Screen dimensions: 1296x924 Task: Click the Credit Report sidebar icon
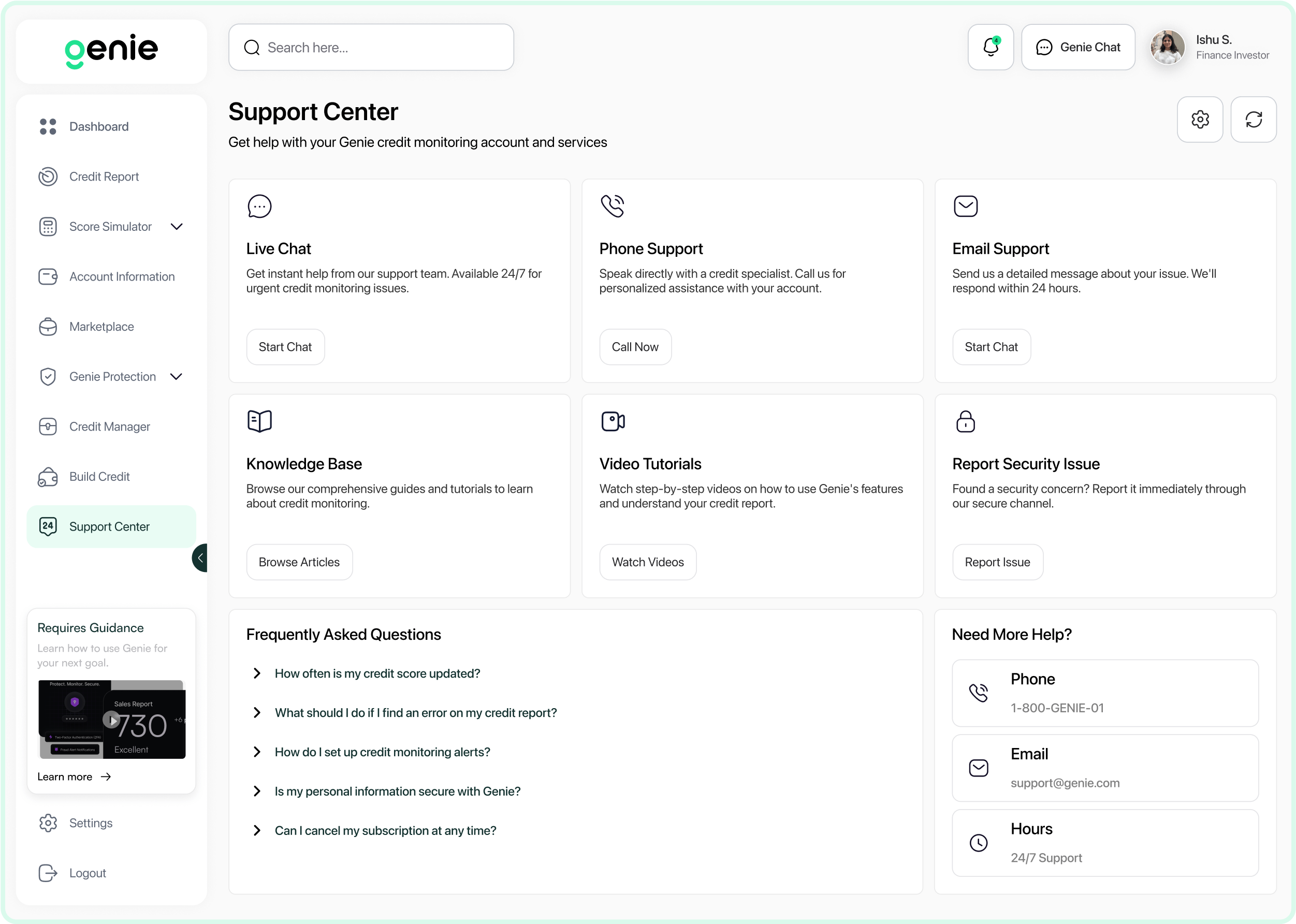48,177
